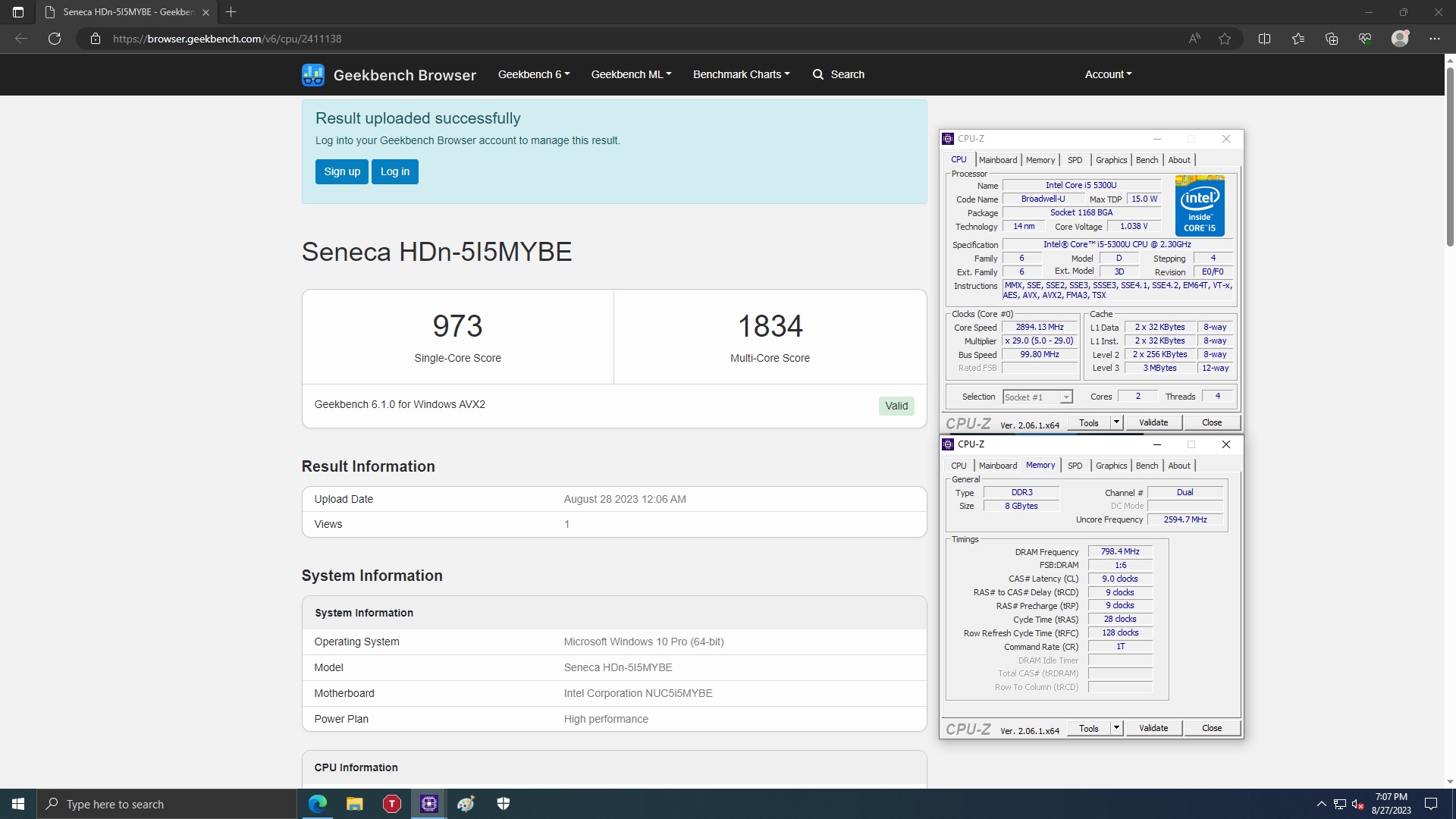Click the 973 Single-Core Score value
The width and height of the screenshot is (1456, 819).
point(457,326)
